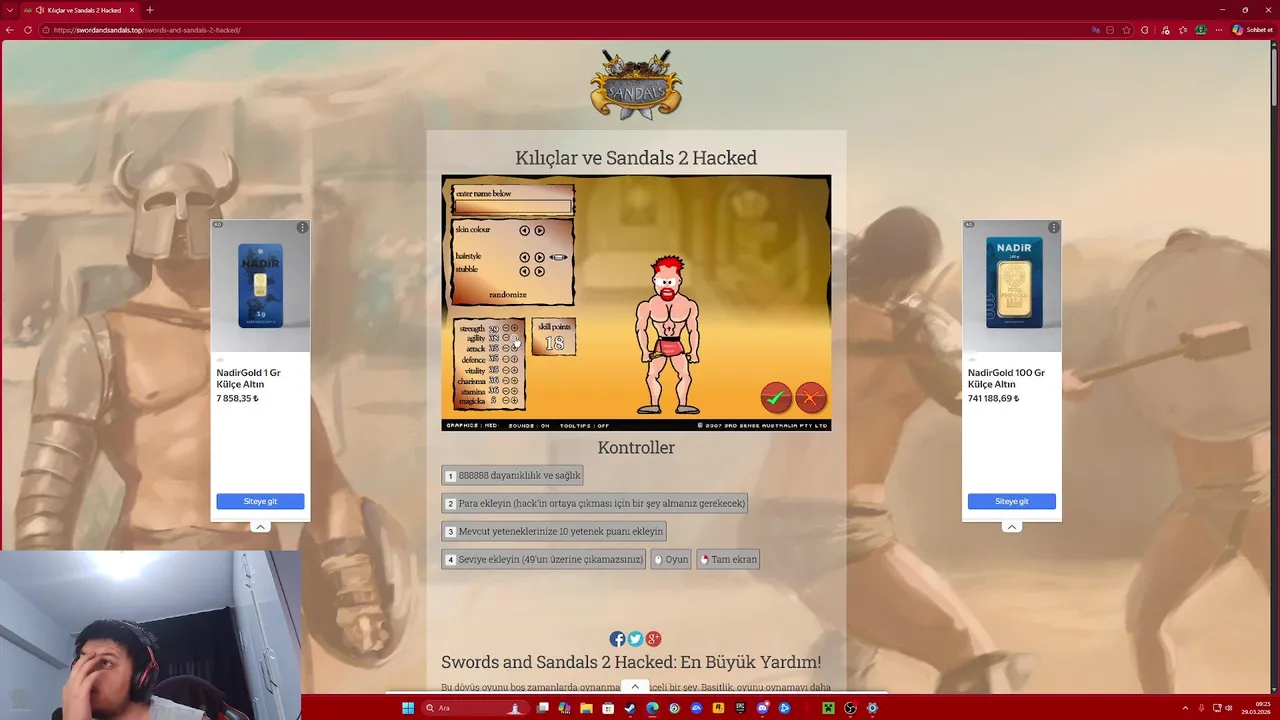Image resolution: width=1280 pixels, height=720 pixels.
Task: Click the hair colour slider beside hairstyle
Action: coord(558,257)
